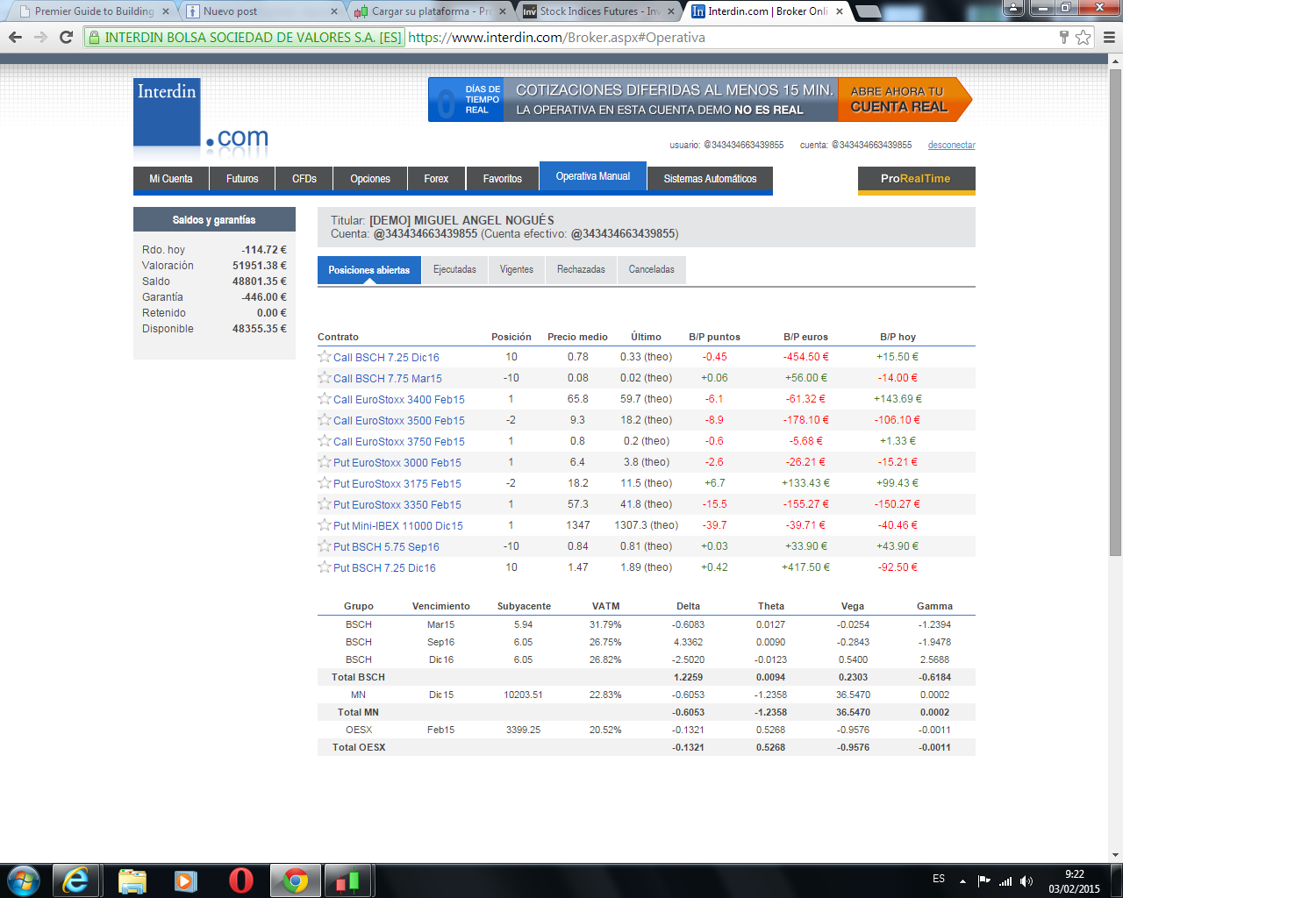The image size is (1316, 898).
Task: Show the Canceladas orders tab
Action: point(652,270)
